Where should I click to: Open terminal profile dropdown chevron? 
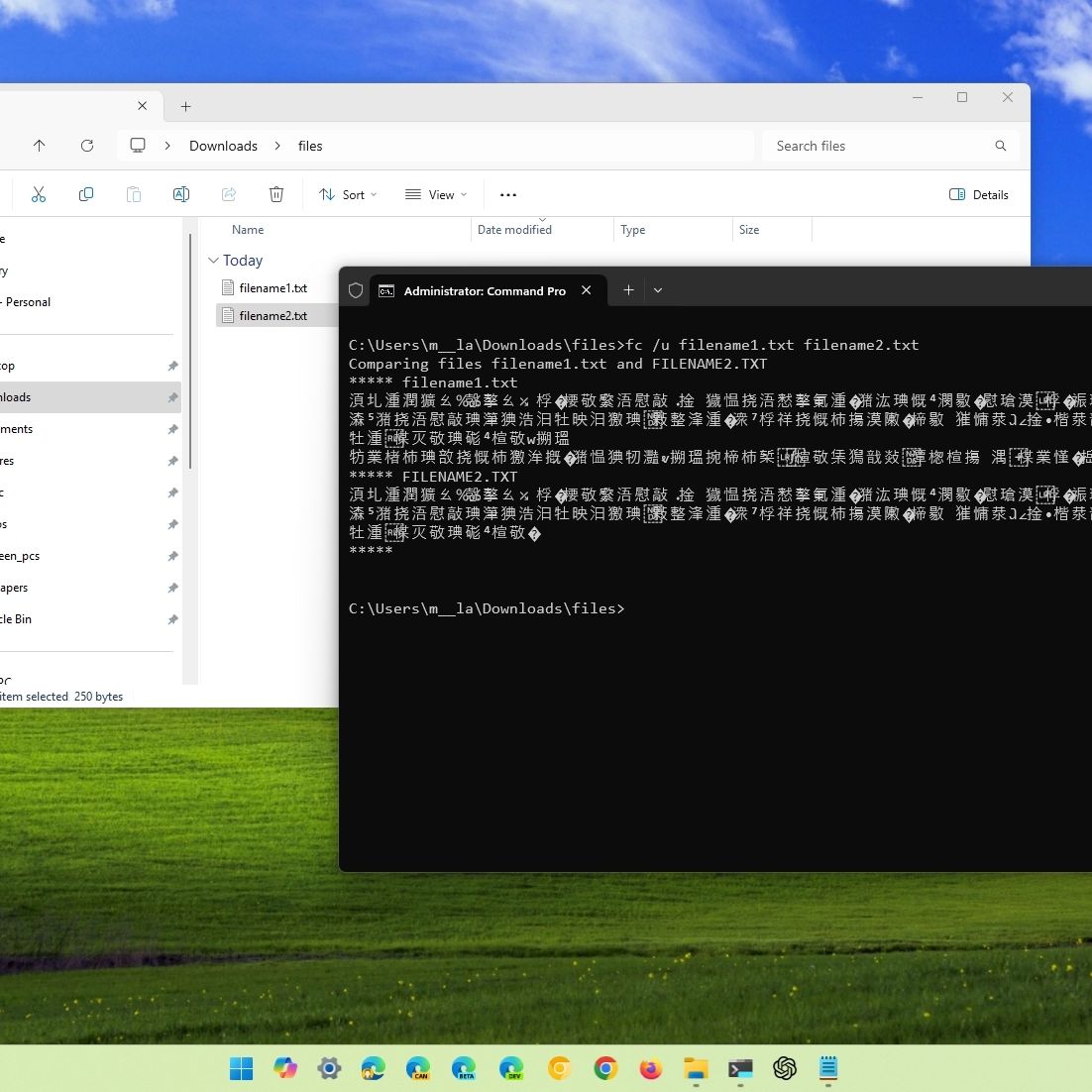(x=658, y=290)
